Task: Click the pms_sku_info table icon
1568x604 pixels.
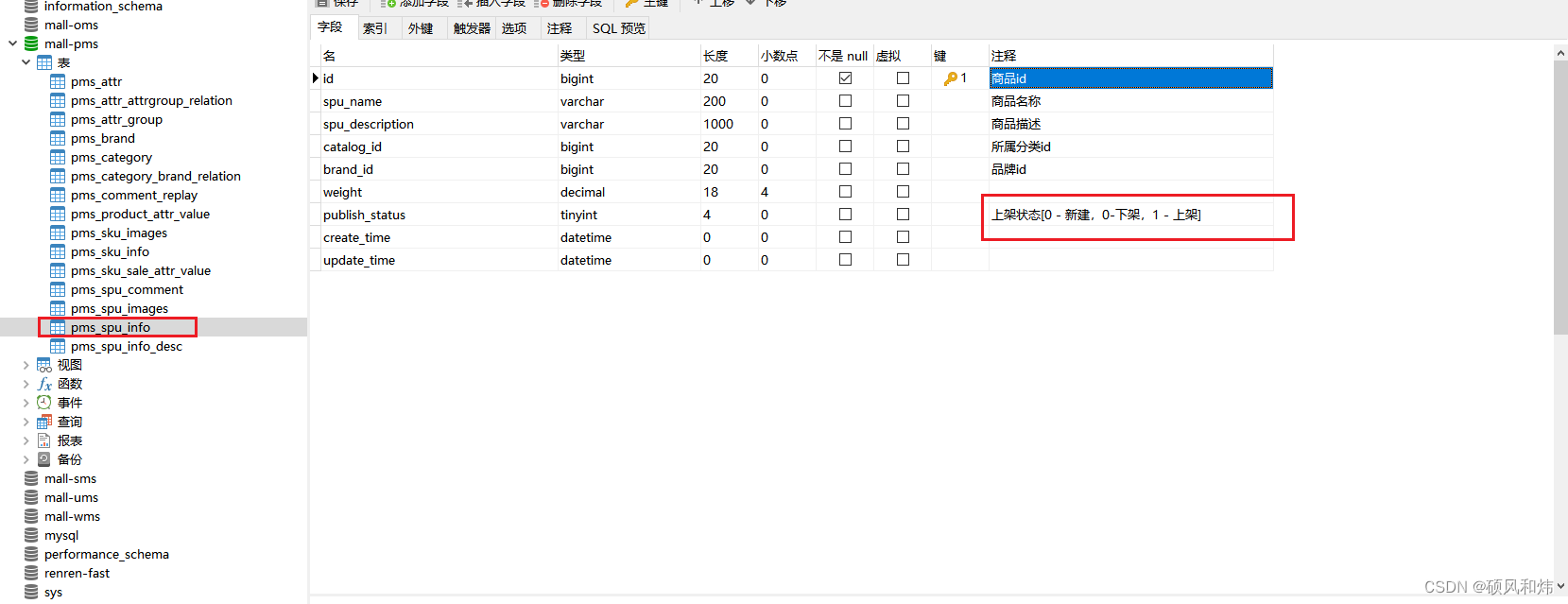Action: [58, 251]
